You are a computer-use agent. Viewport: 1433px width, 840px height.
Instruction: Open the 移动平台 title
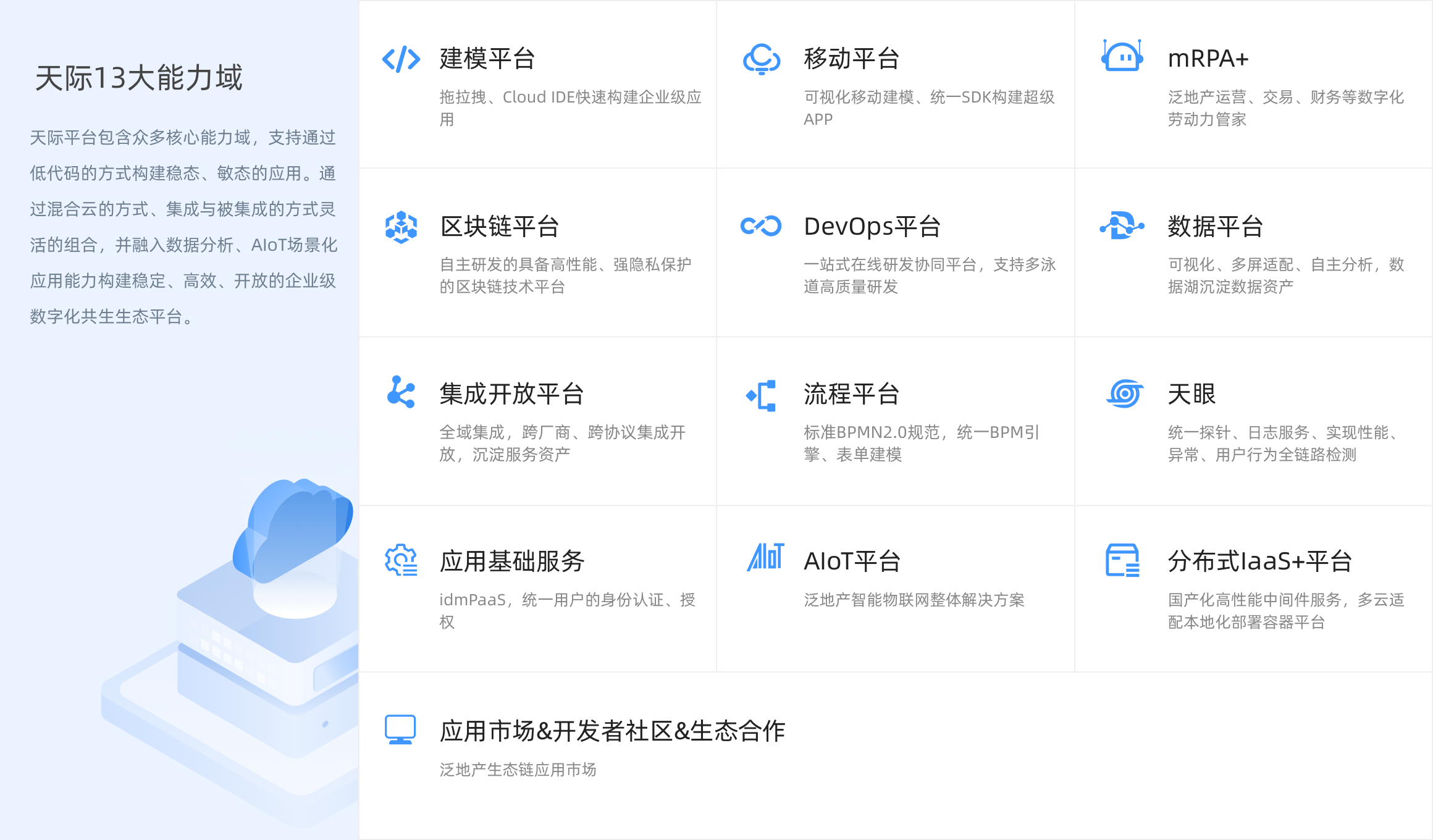(852, 59)
